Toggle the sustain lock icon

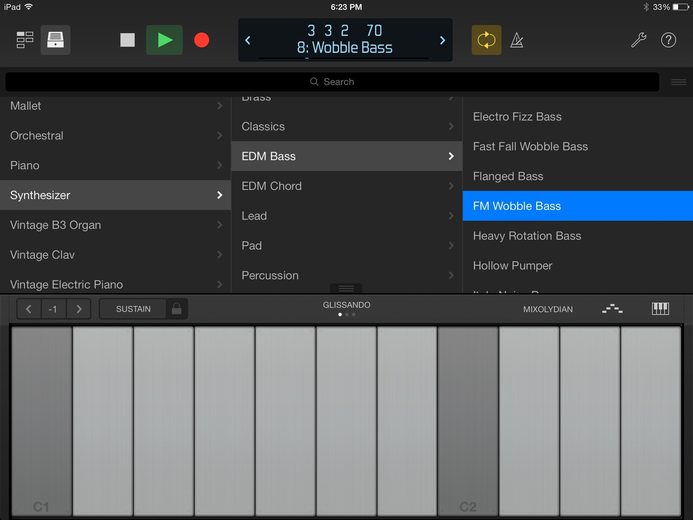pos(176,309)
